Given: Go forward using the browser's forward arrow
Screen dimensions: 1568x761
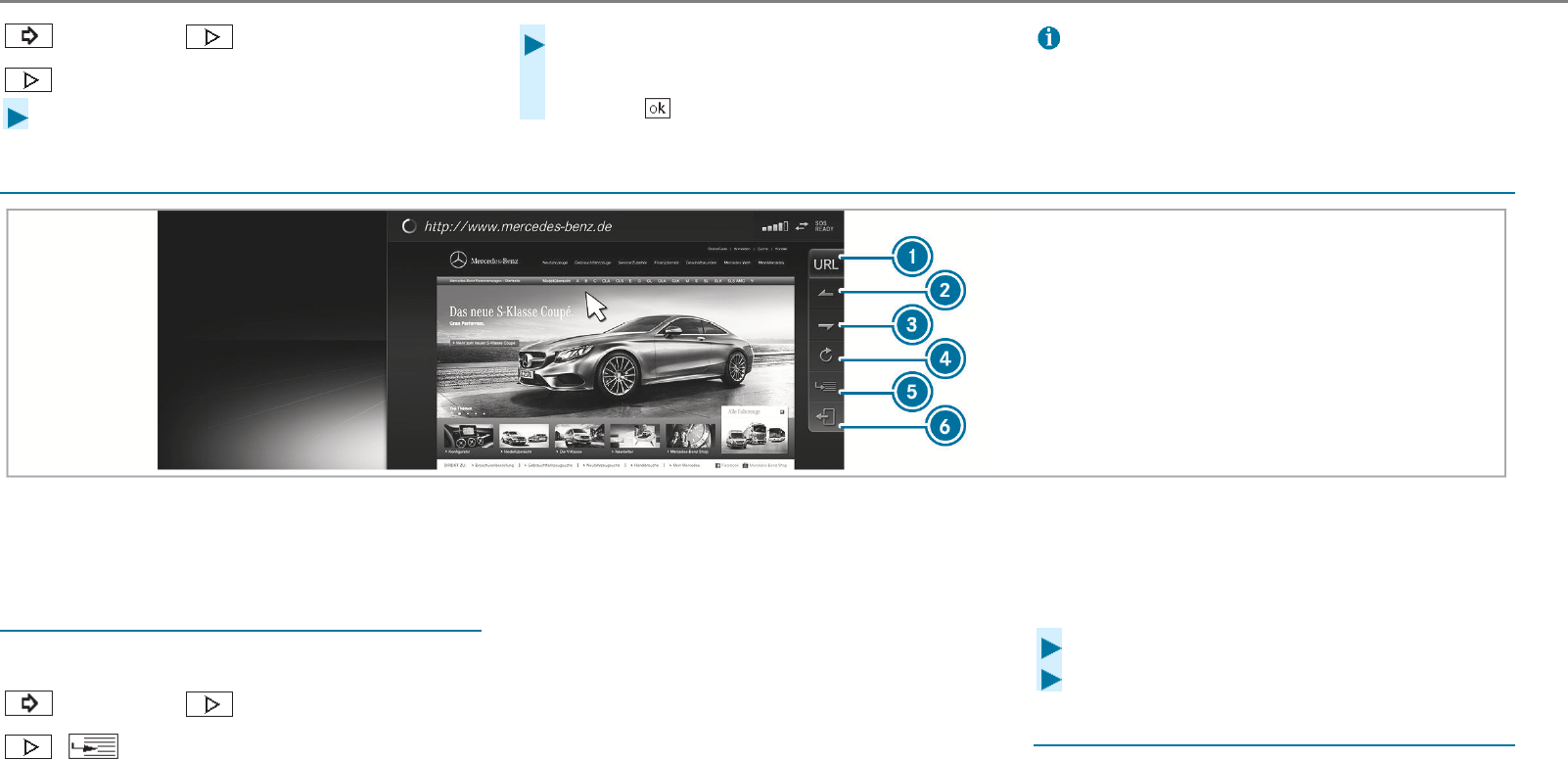Looking at the screenshot, I should [825, 325].
